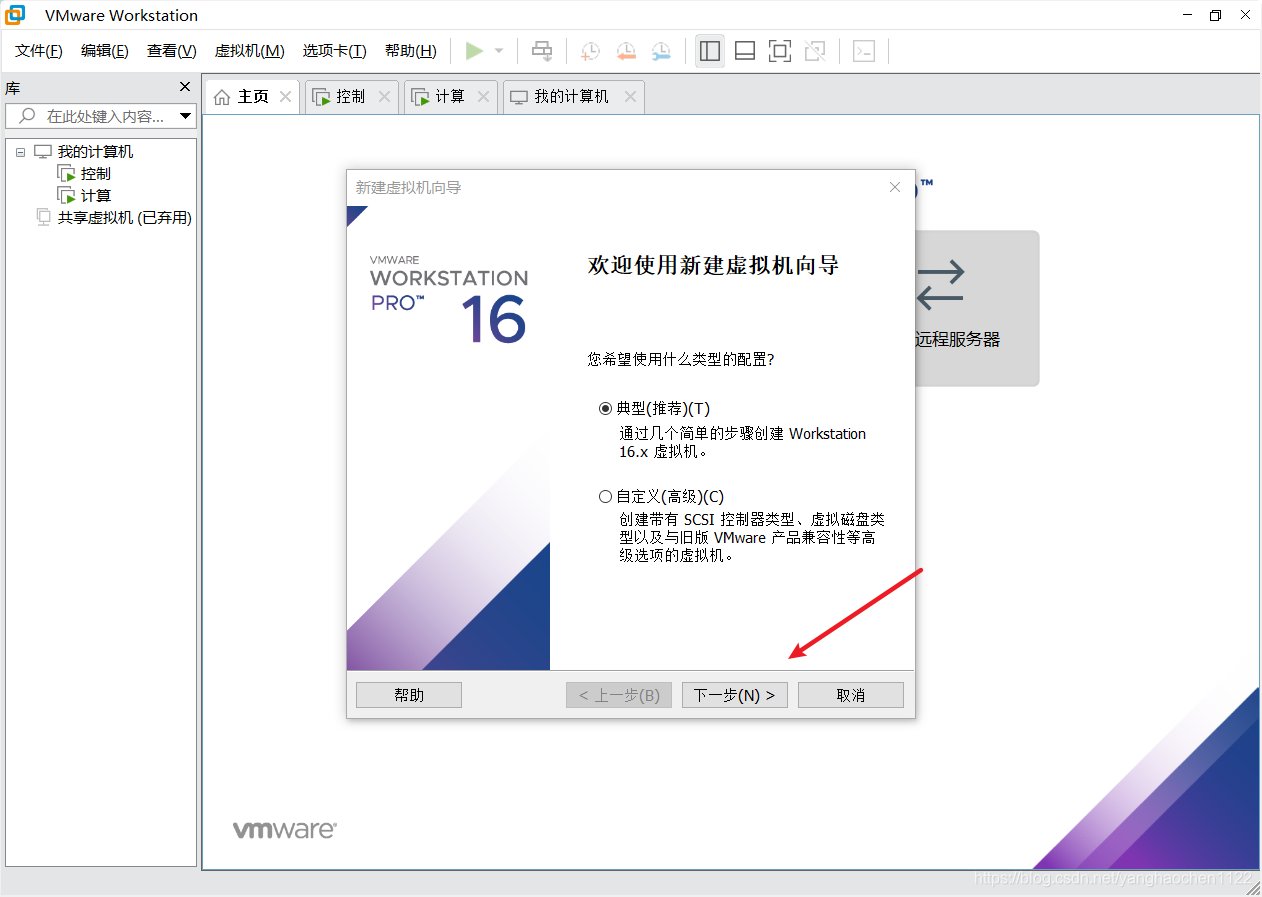Take a snapshot of this virtual machine
The image size is (1262, 897).
[590, 51]
